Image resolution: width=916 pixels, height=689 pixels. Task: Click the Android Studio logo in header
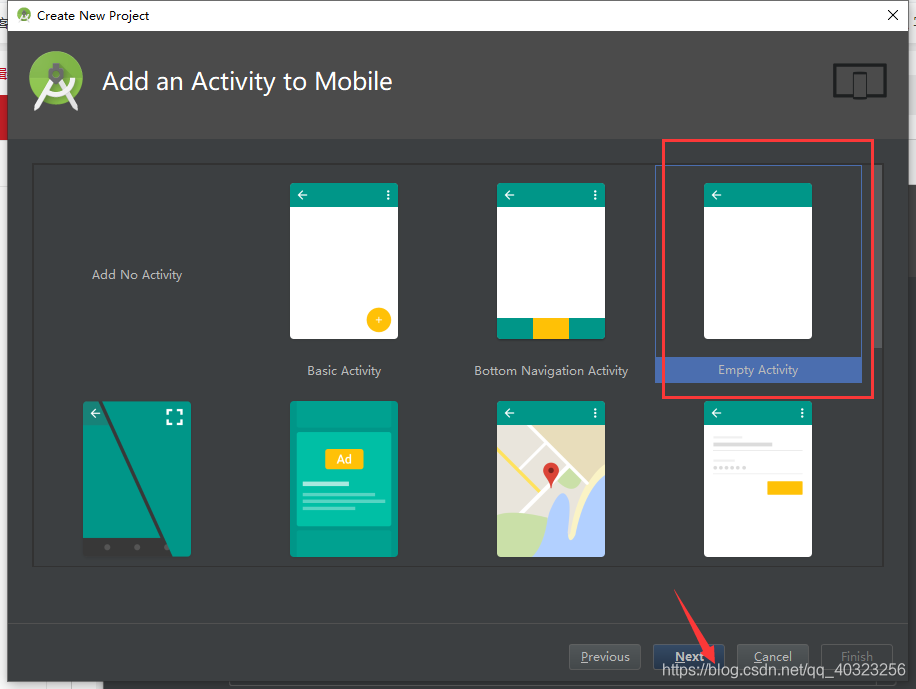pos(56,81)
